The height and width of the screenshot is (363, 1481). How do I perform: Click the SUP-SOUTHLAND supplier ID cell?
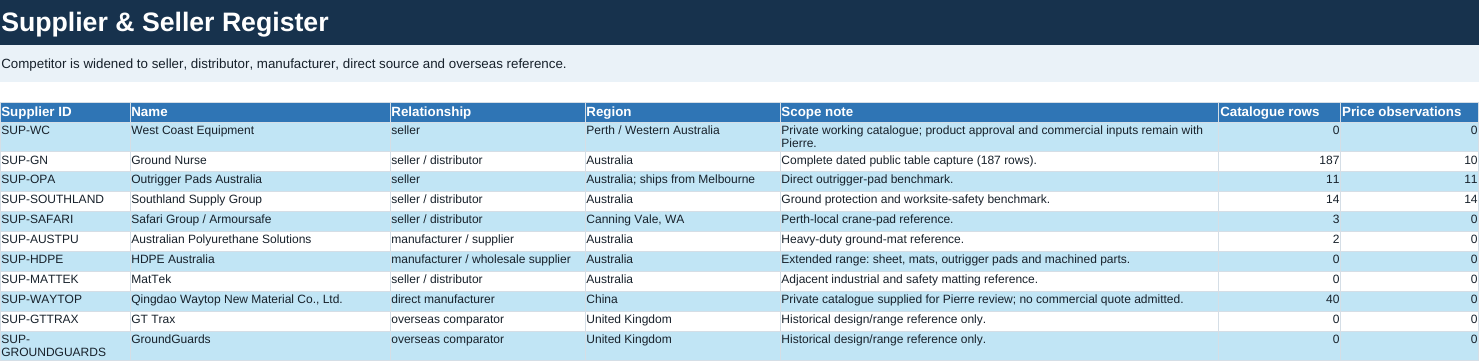coord(65,201)
